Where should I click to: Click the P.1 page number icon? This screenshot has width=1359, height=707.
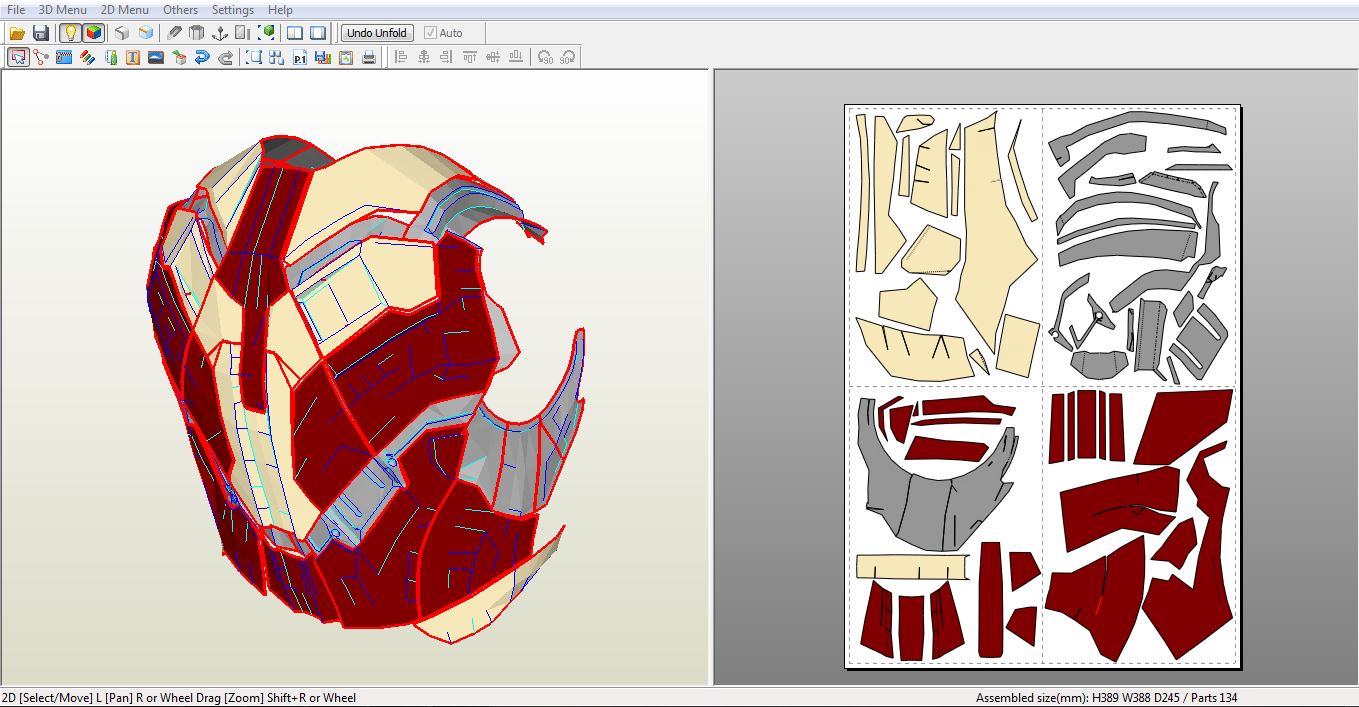pos(300,57)
